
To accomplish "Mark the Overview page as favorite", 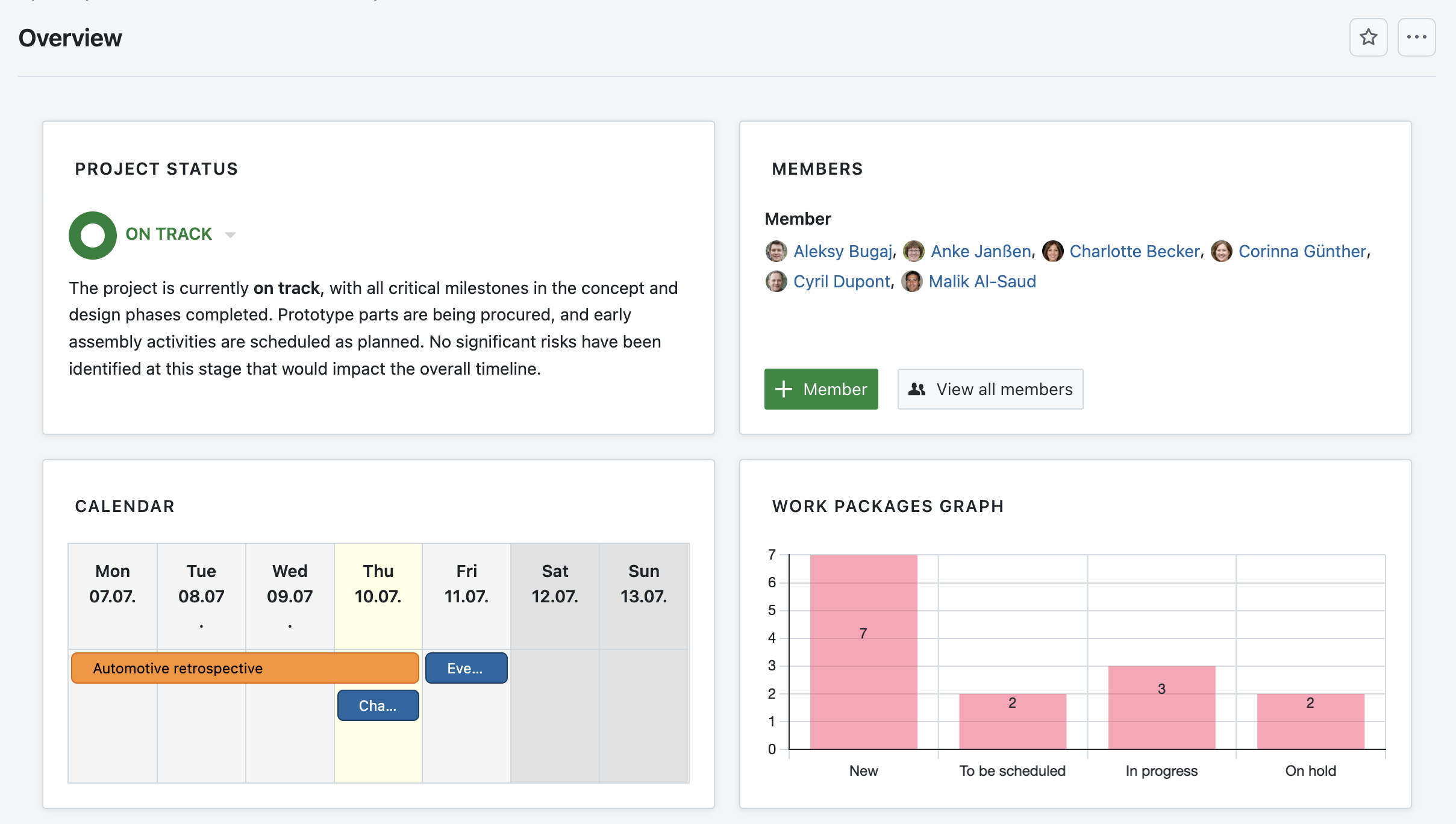I will pos(1367,37).
